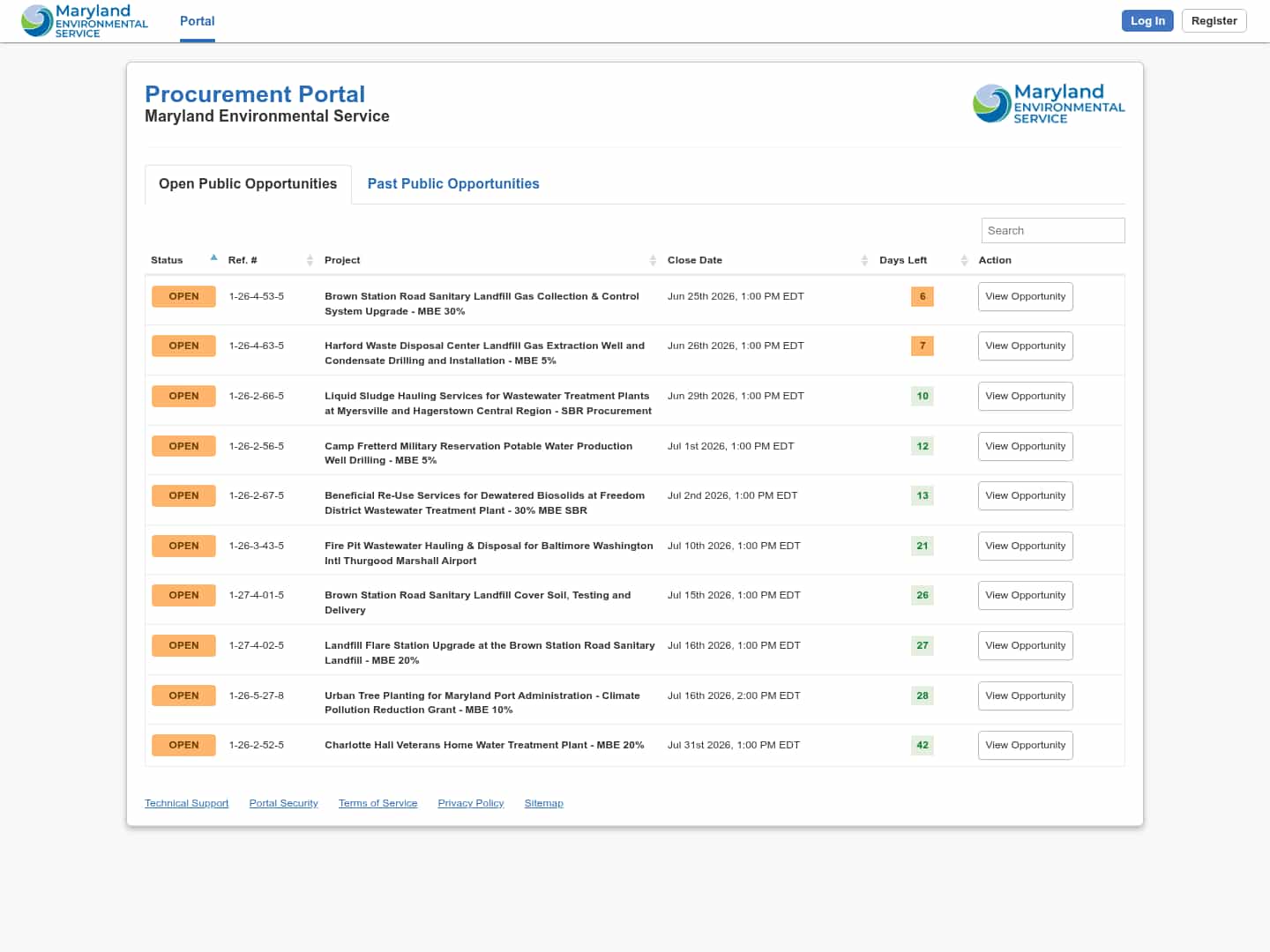
Task: Sort by Project column arrows
Action: pyautogui.click(x=653, y=260)
